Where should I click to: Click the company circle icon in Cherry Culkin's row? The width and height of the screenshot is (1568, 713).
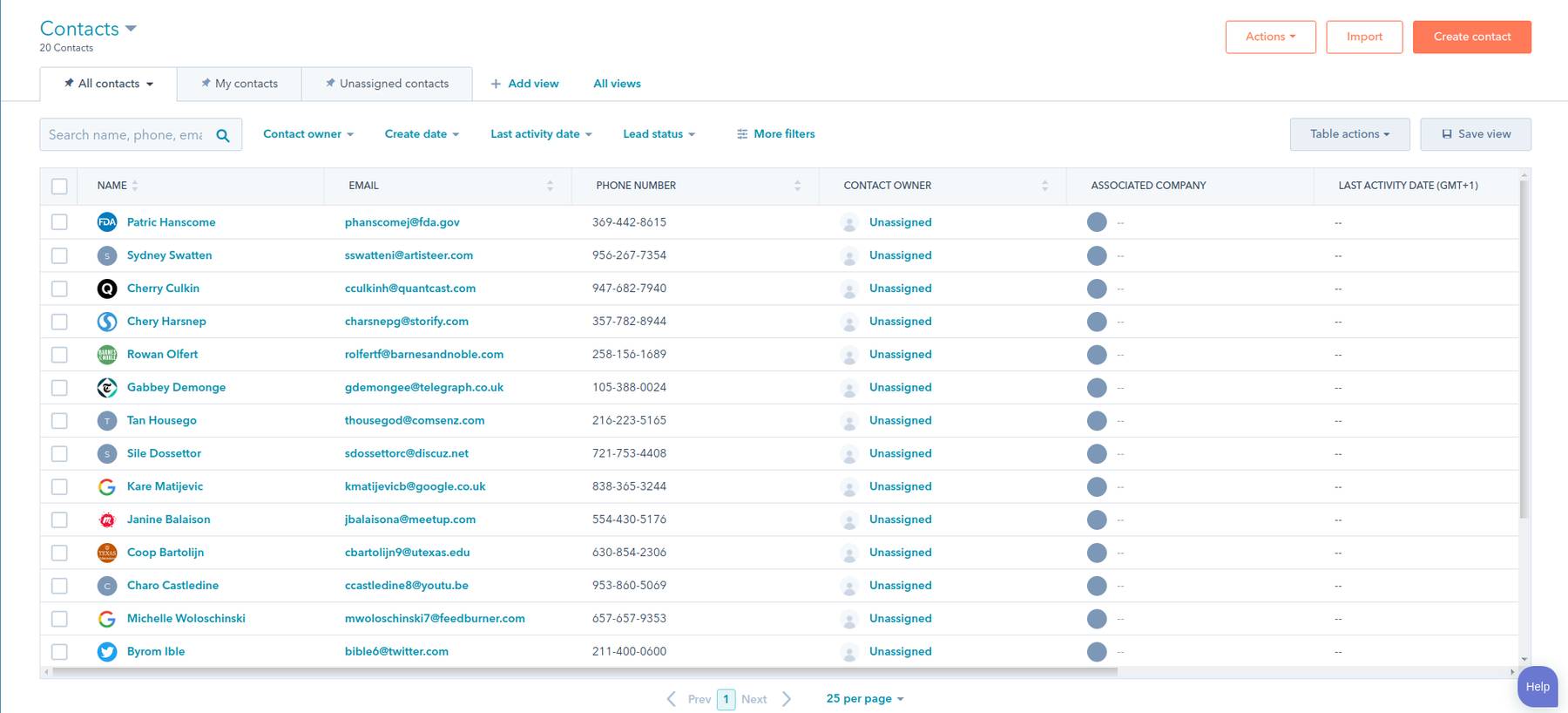pyautogui.click(x=1097, y=289)
